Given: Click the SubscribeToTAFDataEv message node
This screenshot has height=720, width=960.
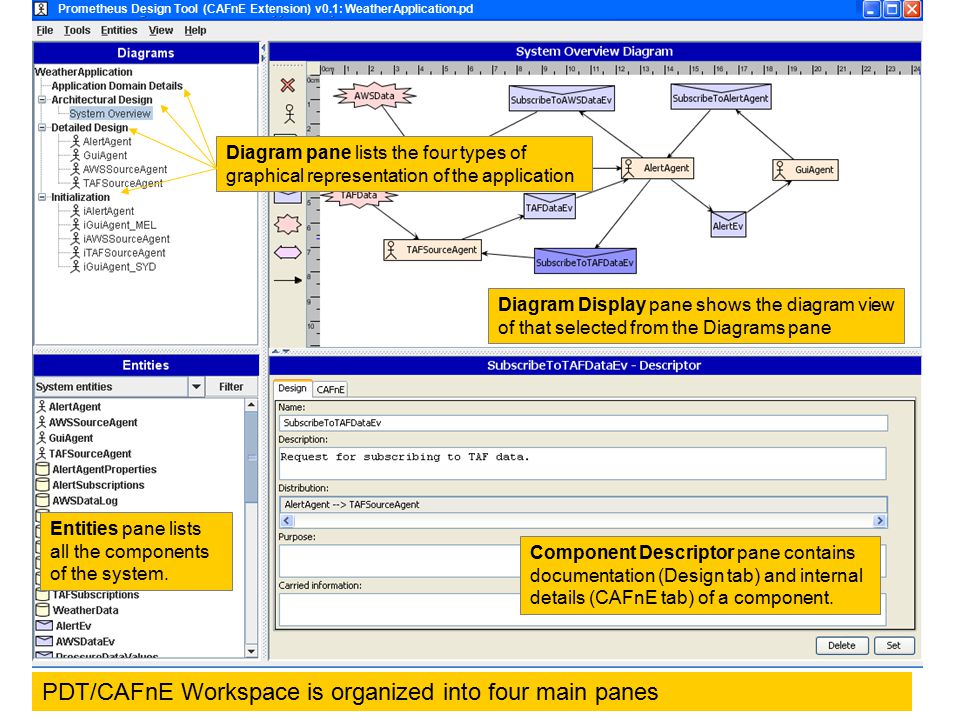Looking at the screenshot, I should pos(585,261).
